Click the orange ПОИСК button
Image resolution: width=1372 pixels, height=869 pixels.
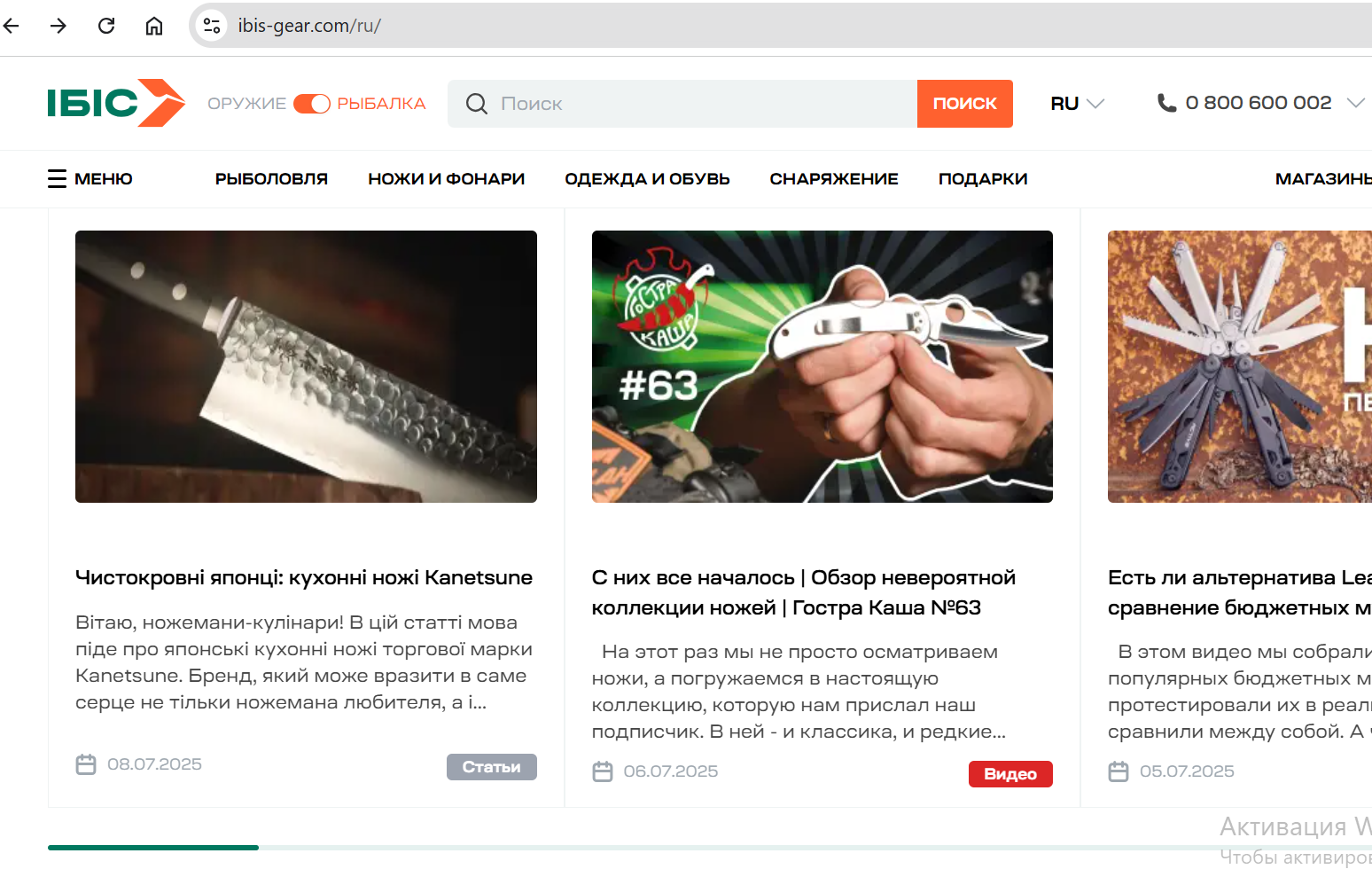[x=965, y=104]
